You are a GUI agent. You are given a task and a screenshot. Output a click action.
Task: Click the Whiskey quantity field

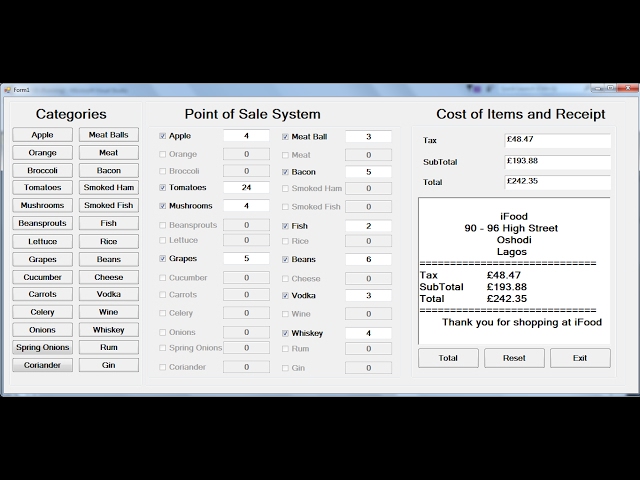click(x=369, y=333)
